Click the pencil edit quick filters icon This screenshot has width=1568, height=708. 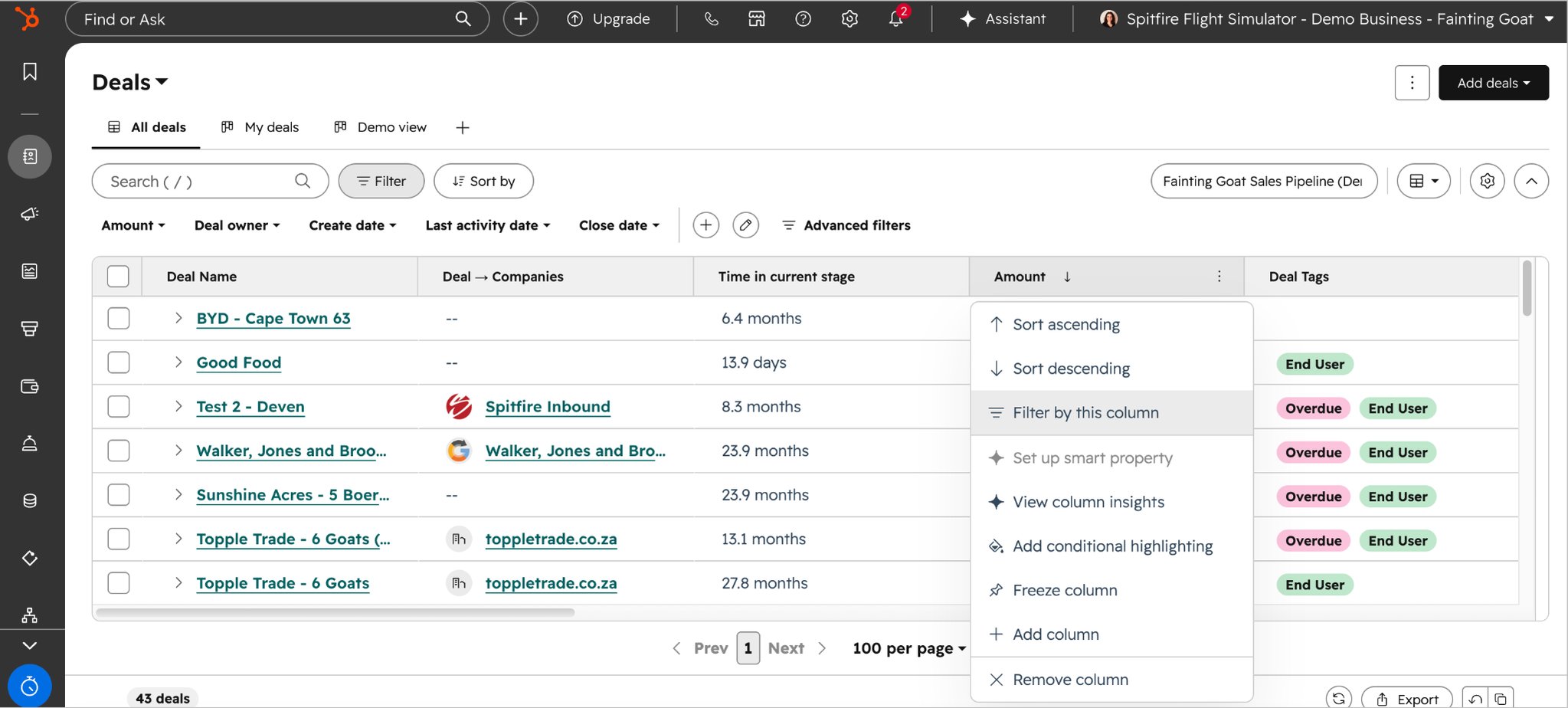pos(746,225)
